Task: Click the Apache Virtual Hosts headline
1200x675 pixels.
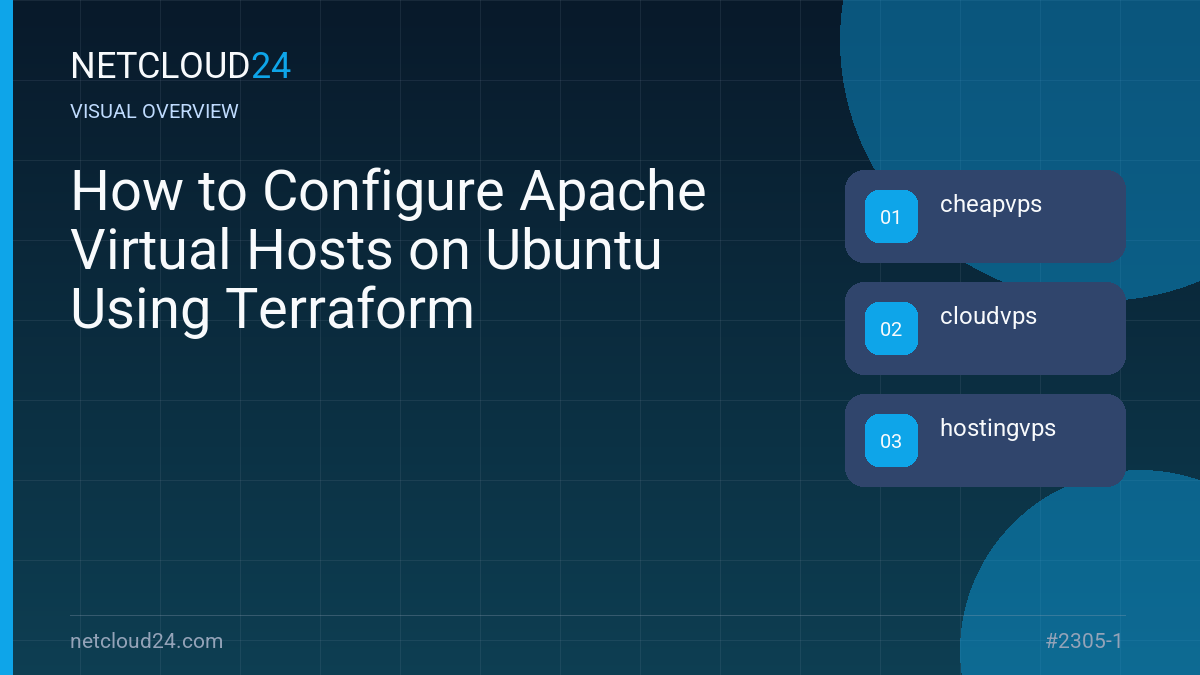Action: [389, 250]
